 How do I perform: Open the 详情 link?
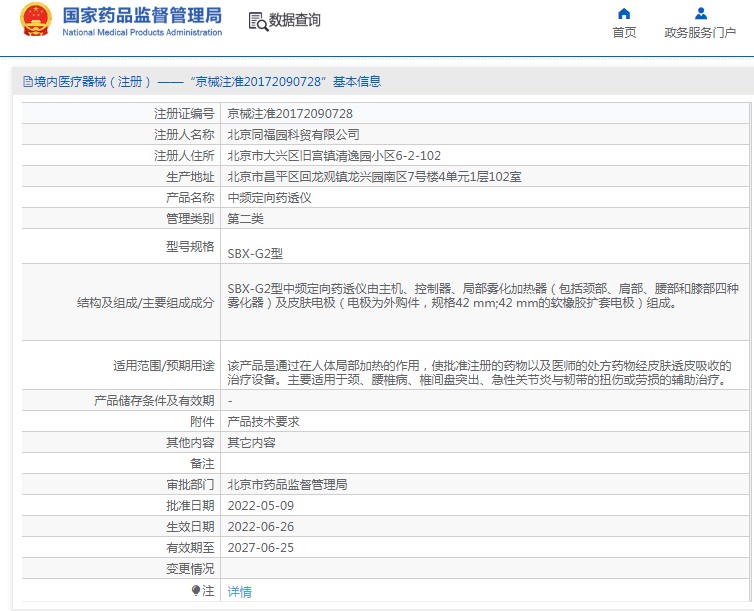point(239,591)
